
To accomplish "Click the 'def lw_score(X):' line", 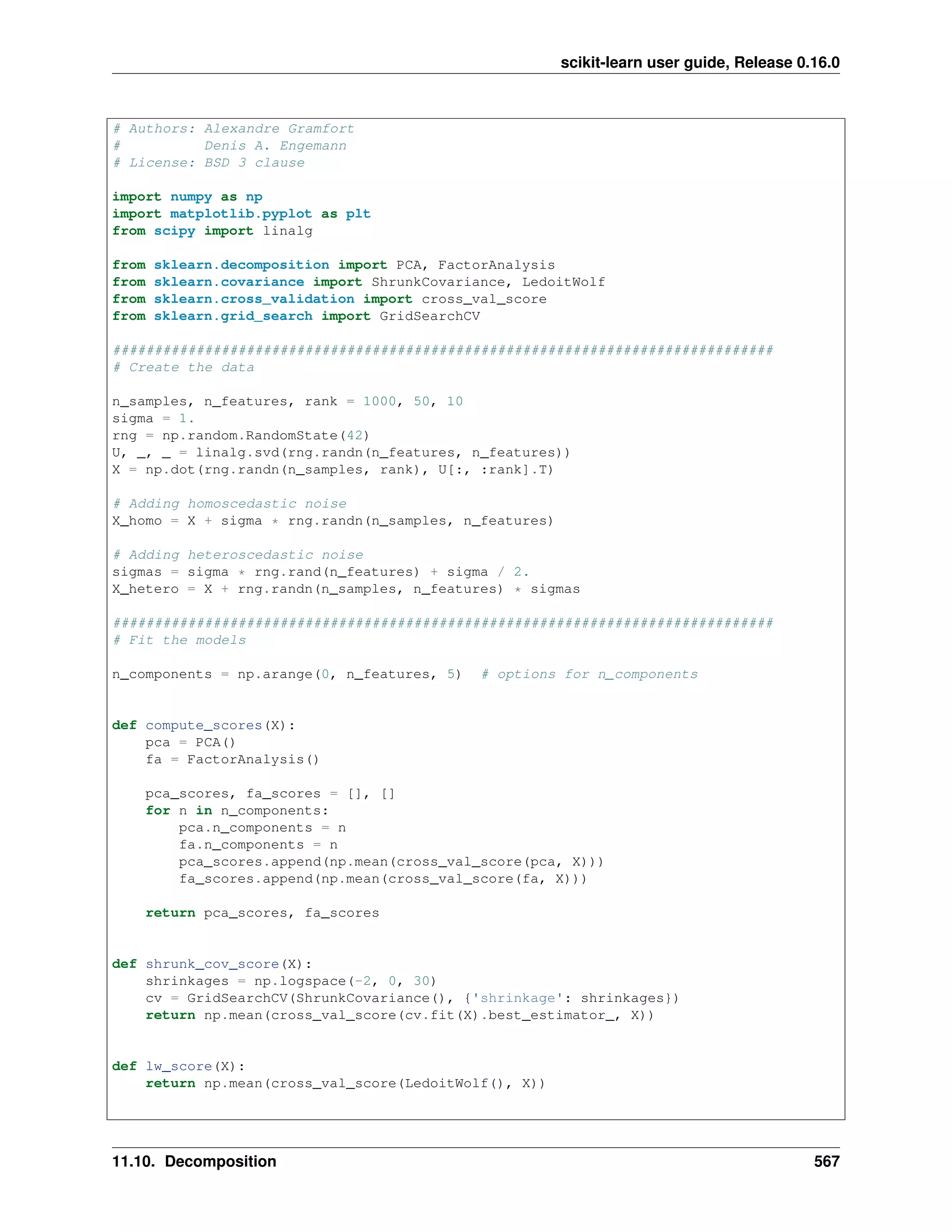I will (x=179, y=1066).
